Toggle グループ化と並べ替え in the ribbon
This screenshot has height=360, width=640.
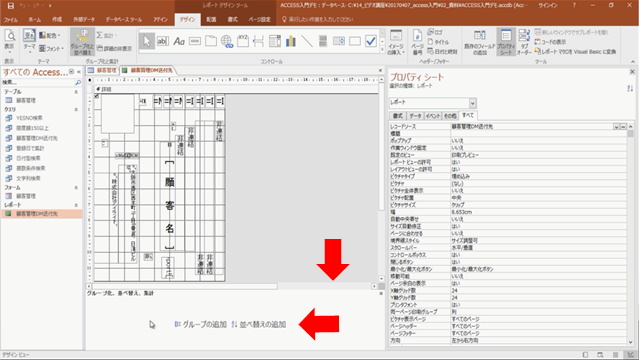[82, 42]
